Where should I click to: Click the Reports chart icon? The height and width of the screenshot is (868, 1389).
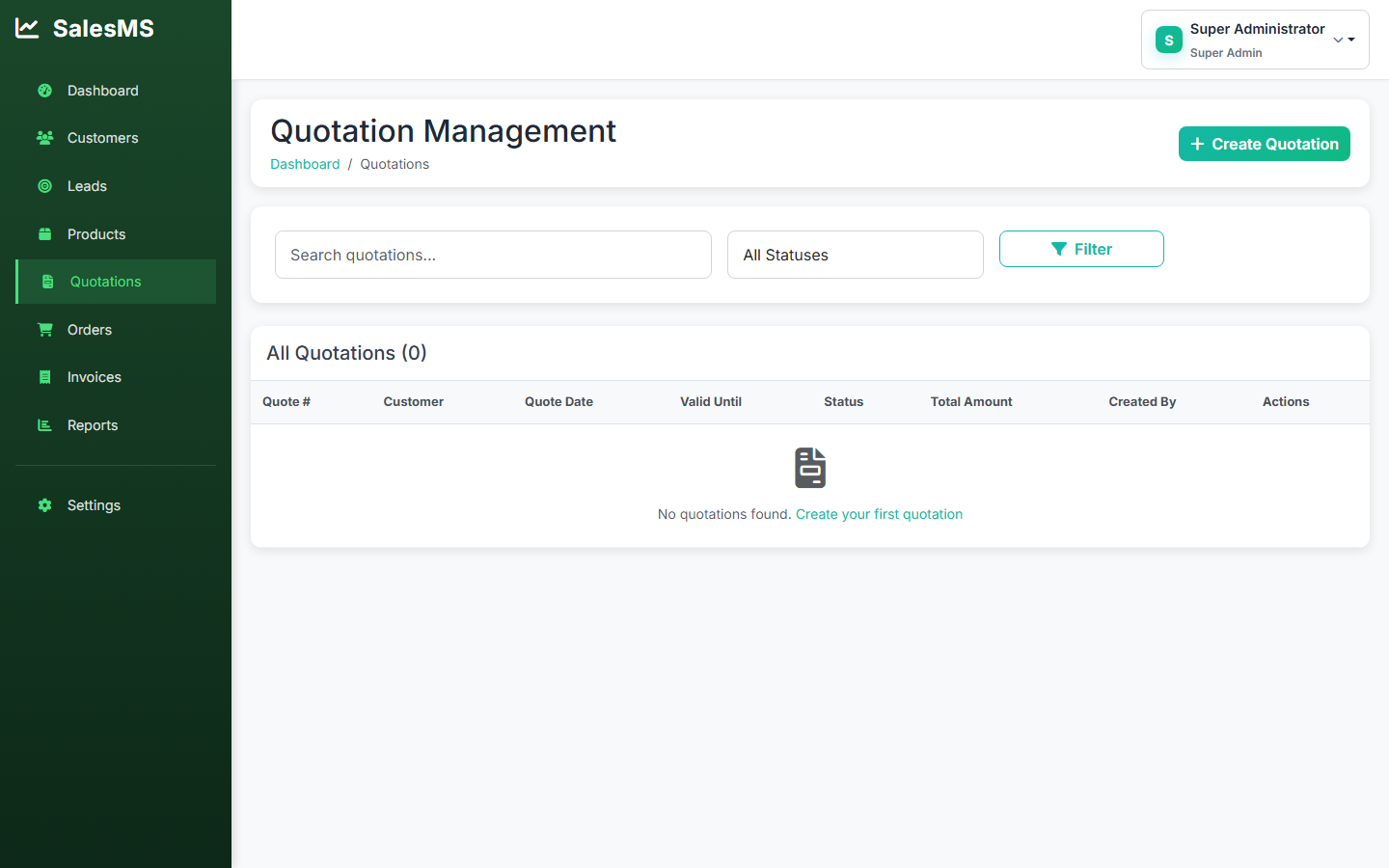44,425
